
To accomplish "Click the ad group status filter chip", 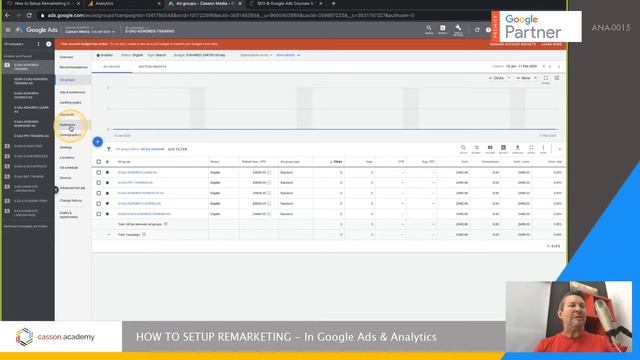I will click(140, 149).
